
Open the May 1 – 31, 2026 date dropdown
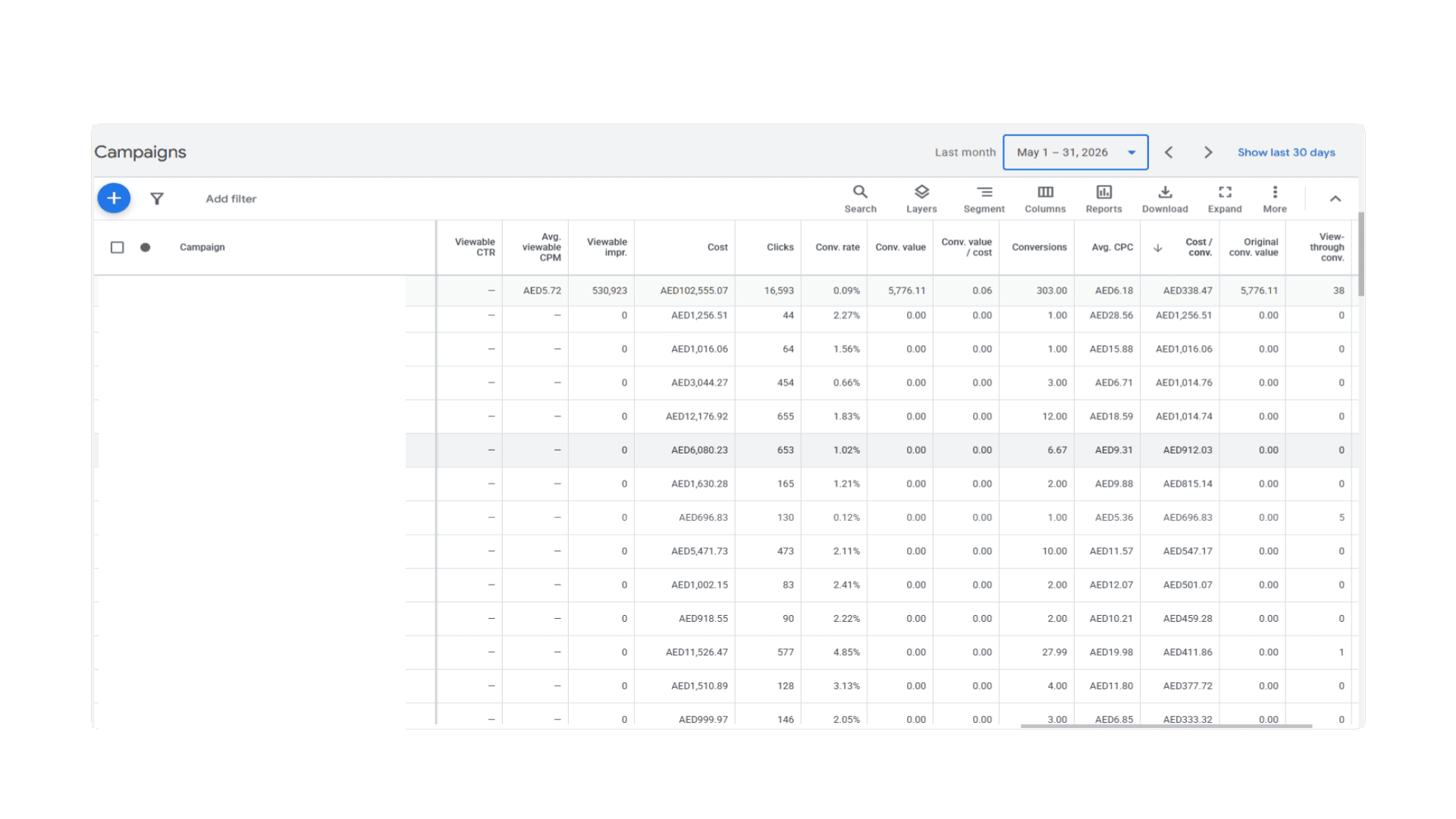1075,152
